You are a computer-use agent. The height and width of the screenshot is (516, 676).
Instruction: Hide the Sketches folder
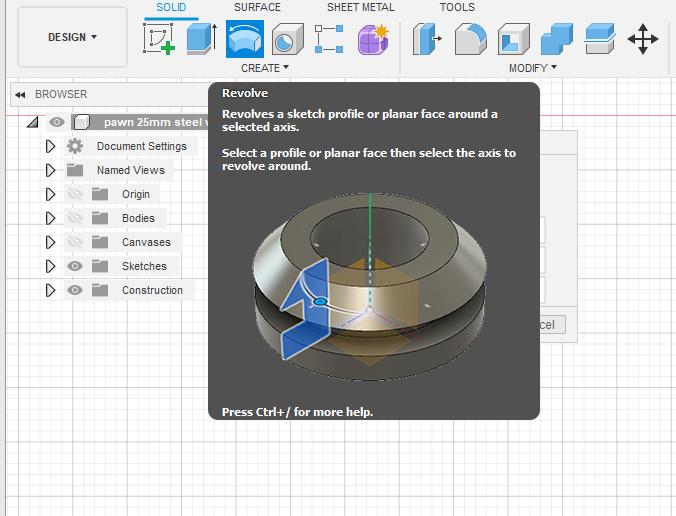pos(75,266)
